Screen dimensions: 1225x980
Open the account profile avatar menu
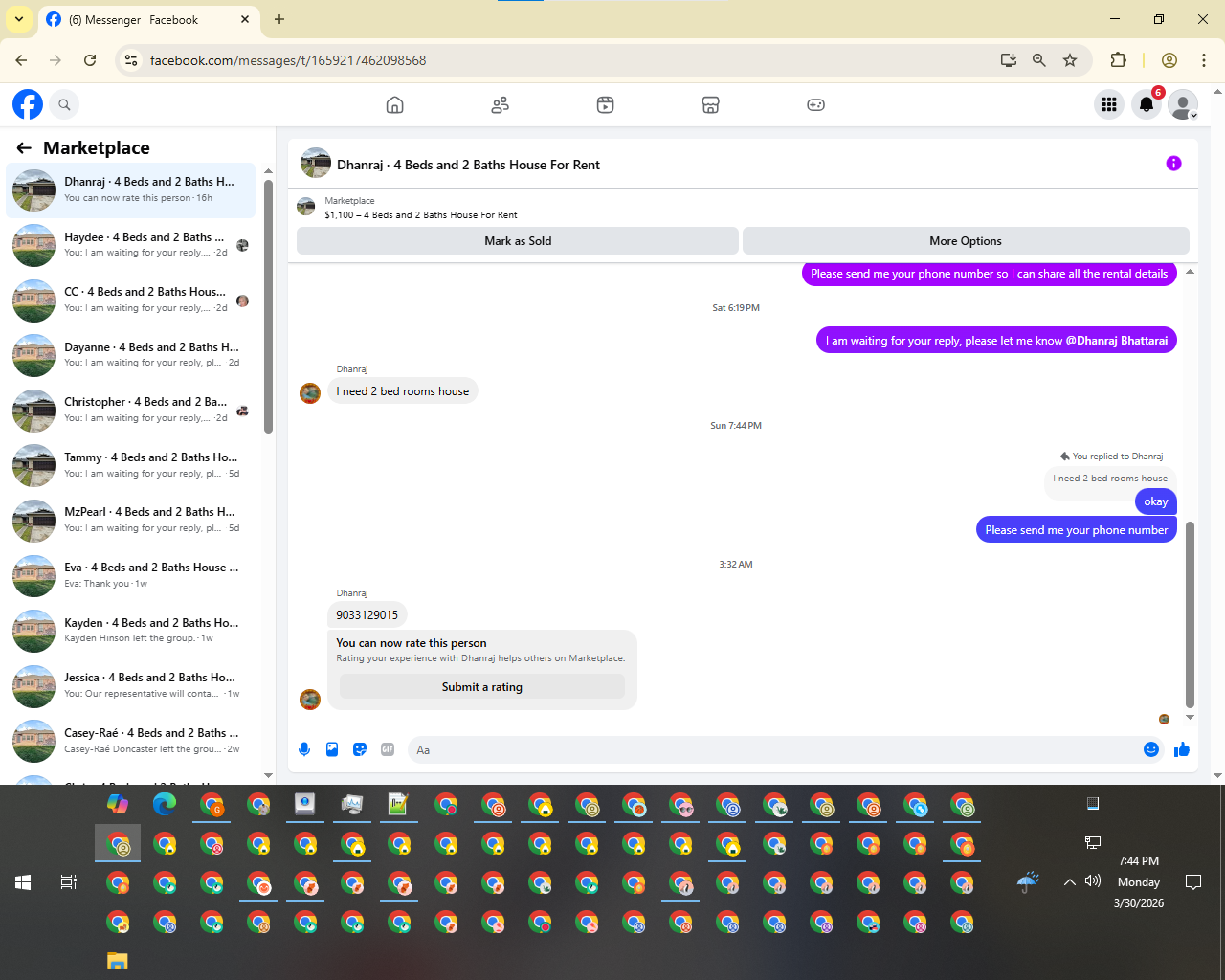coord(1184,104)
